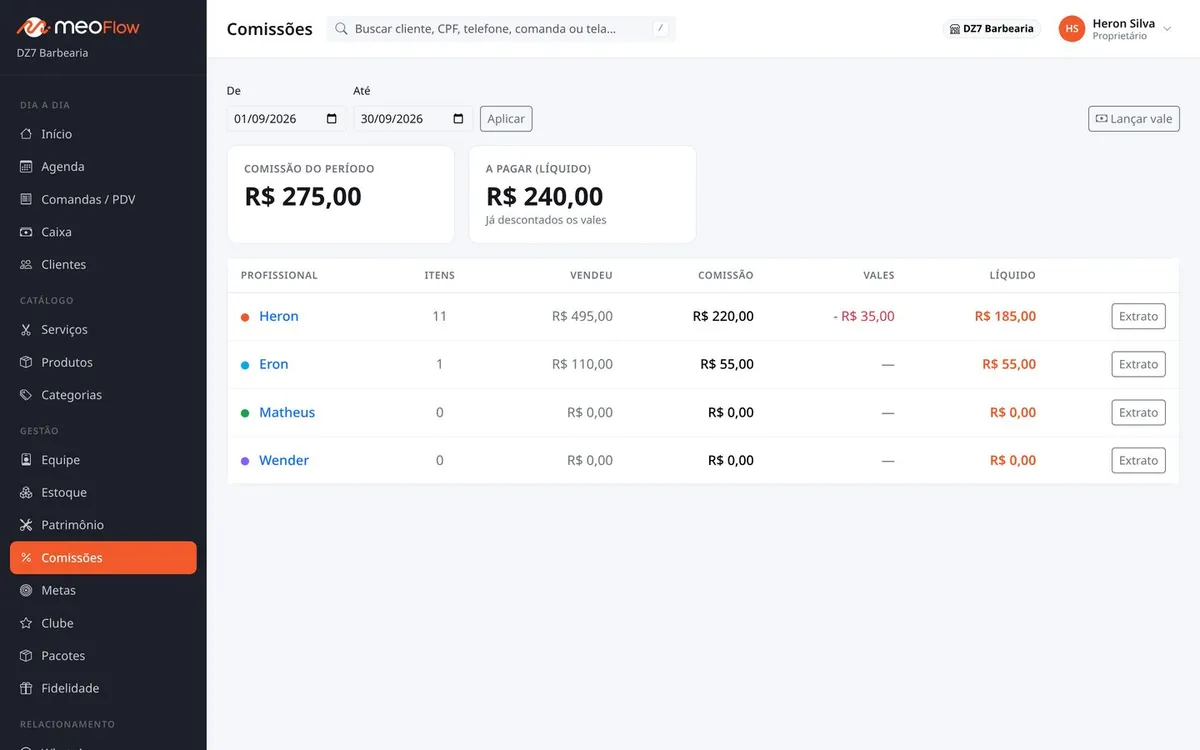Click the Metas target icon
Viewport: 1200px width, 750px height.
[x=26, y=591]
